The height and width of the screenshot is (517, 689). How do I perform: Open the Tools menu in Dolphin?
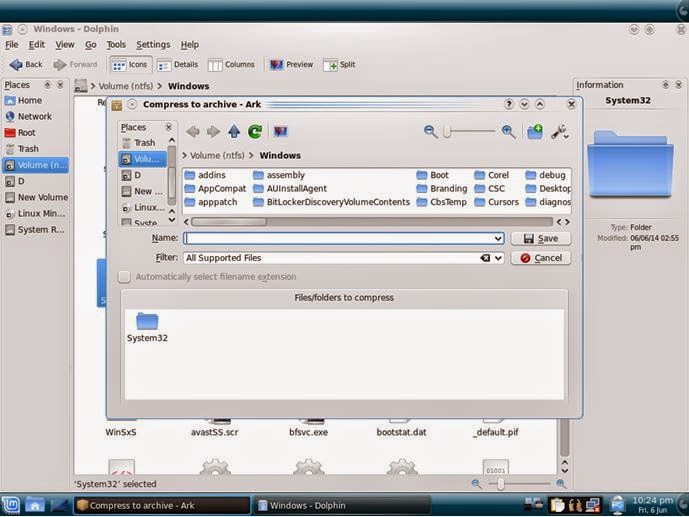(116, 45)
